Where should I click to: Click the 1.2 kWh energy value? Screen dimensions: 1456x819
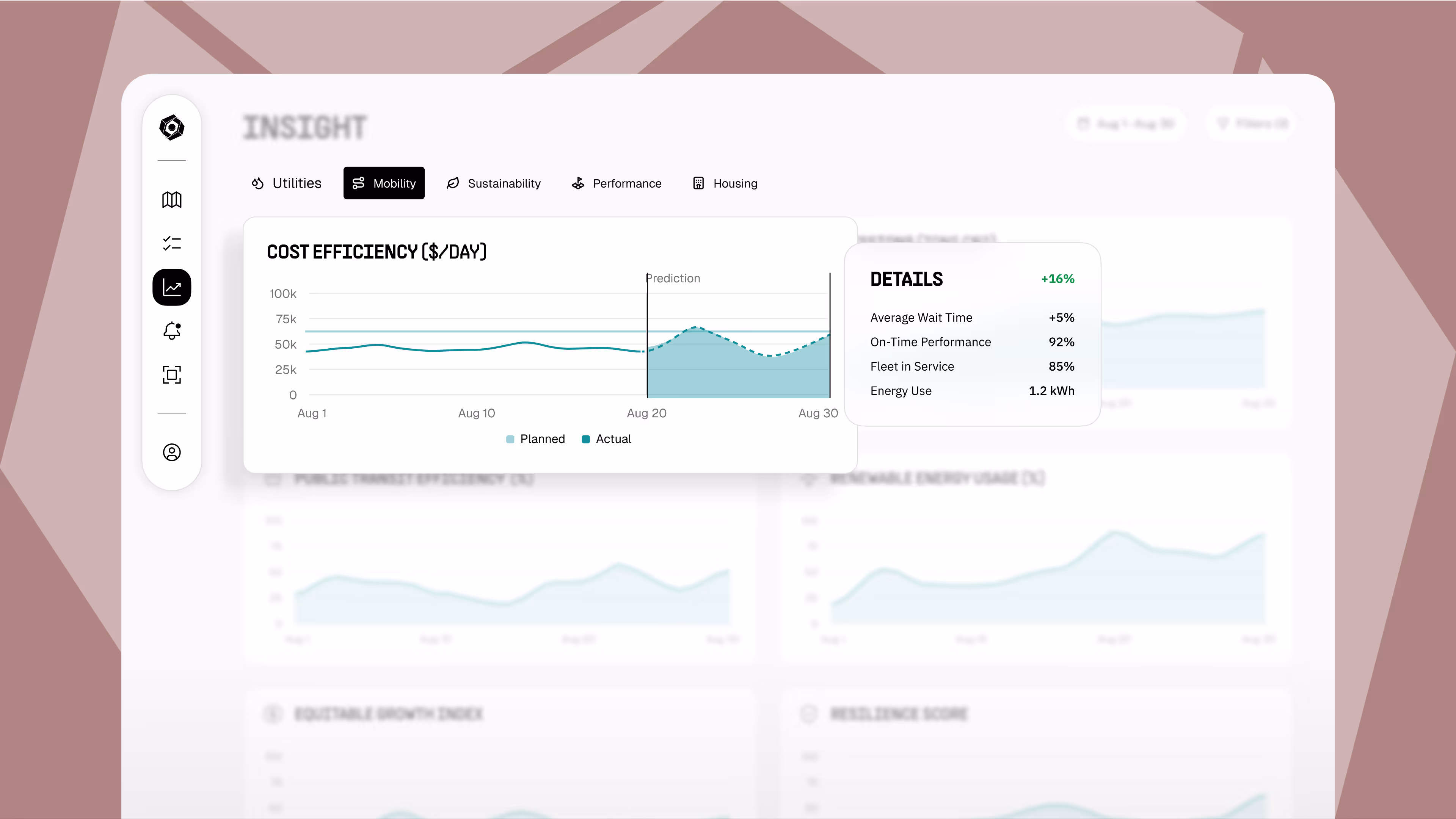[x=1051, y=391]
